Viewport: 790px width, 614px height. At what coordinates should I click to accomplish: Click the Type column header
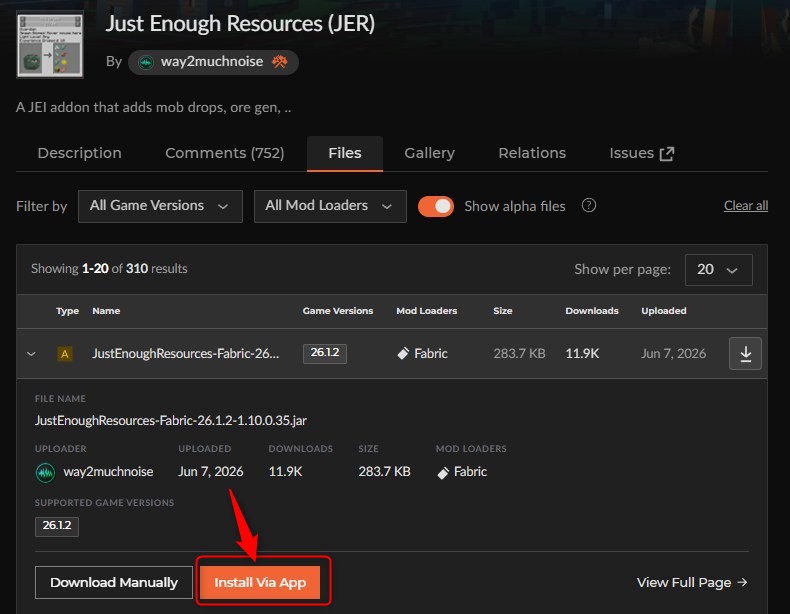(68, 311)
